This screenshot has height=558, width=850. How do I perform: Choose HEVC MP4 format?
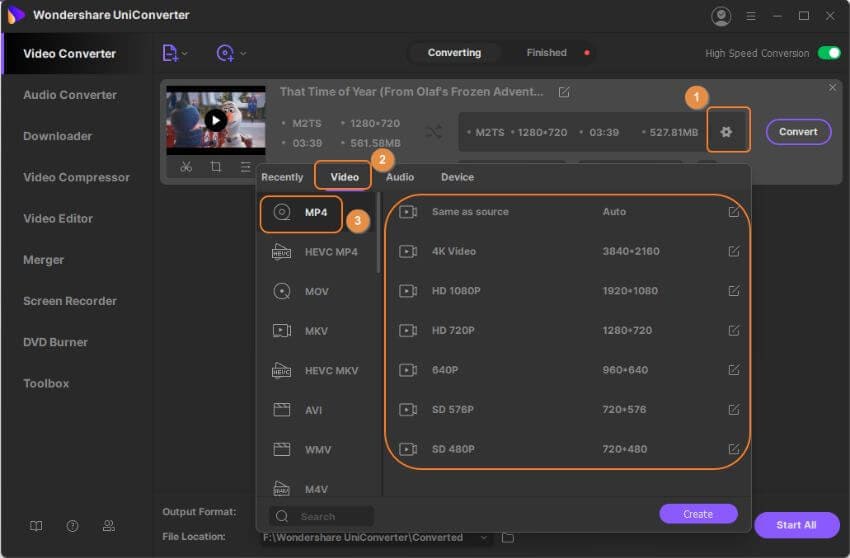pos(317,252)
